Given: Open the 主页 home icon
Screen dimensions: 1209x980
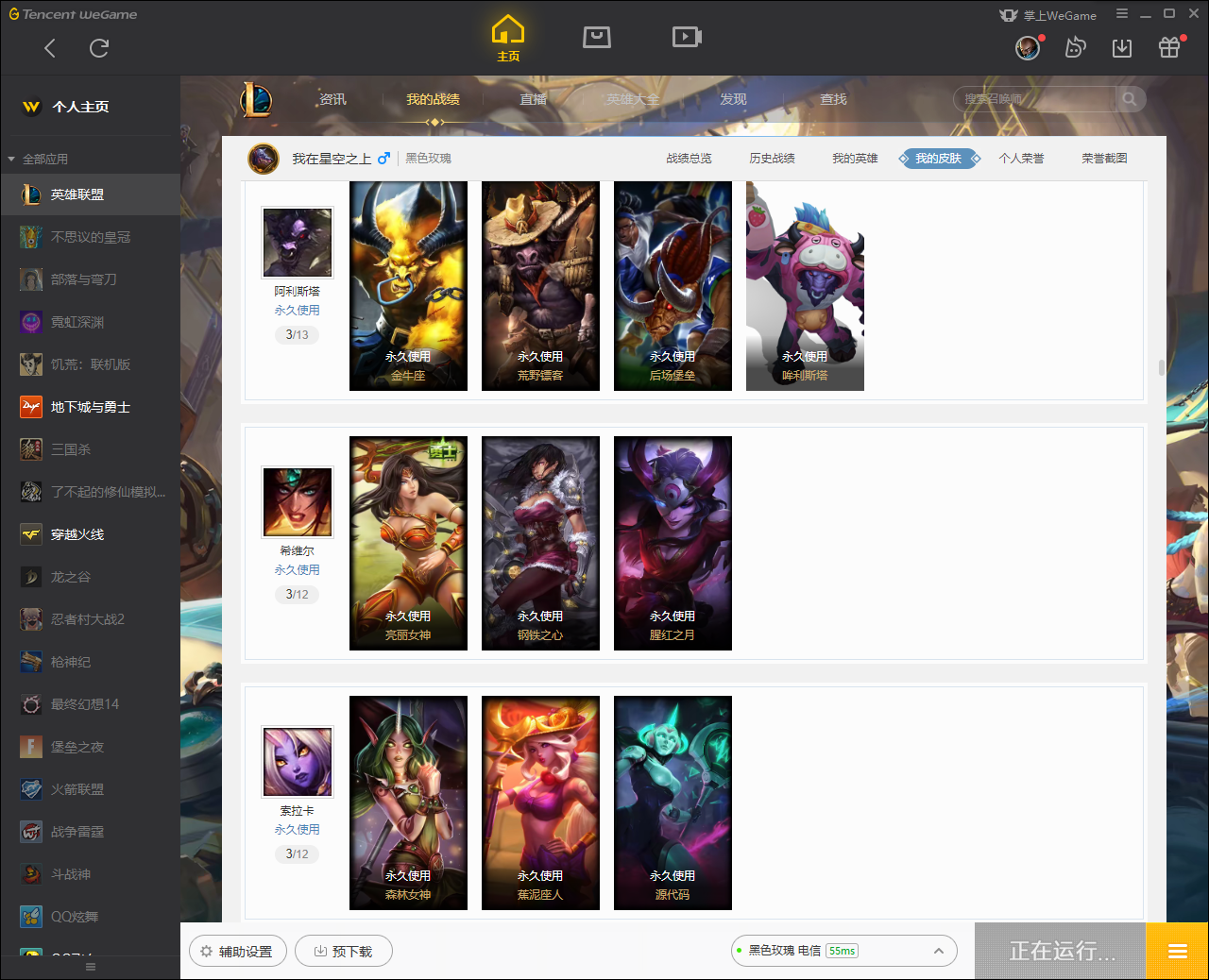Looking at the screenshot, I should pyautogui.click(x=508, y=39).
